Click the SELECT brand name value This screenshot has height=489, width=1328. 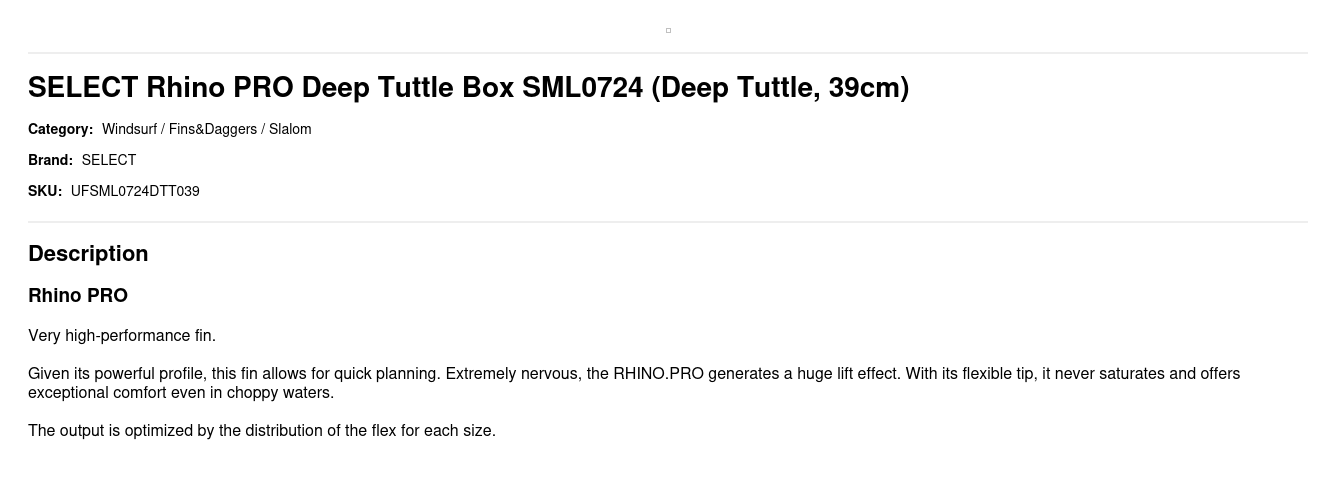(109, 160)
